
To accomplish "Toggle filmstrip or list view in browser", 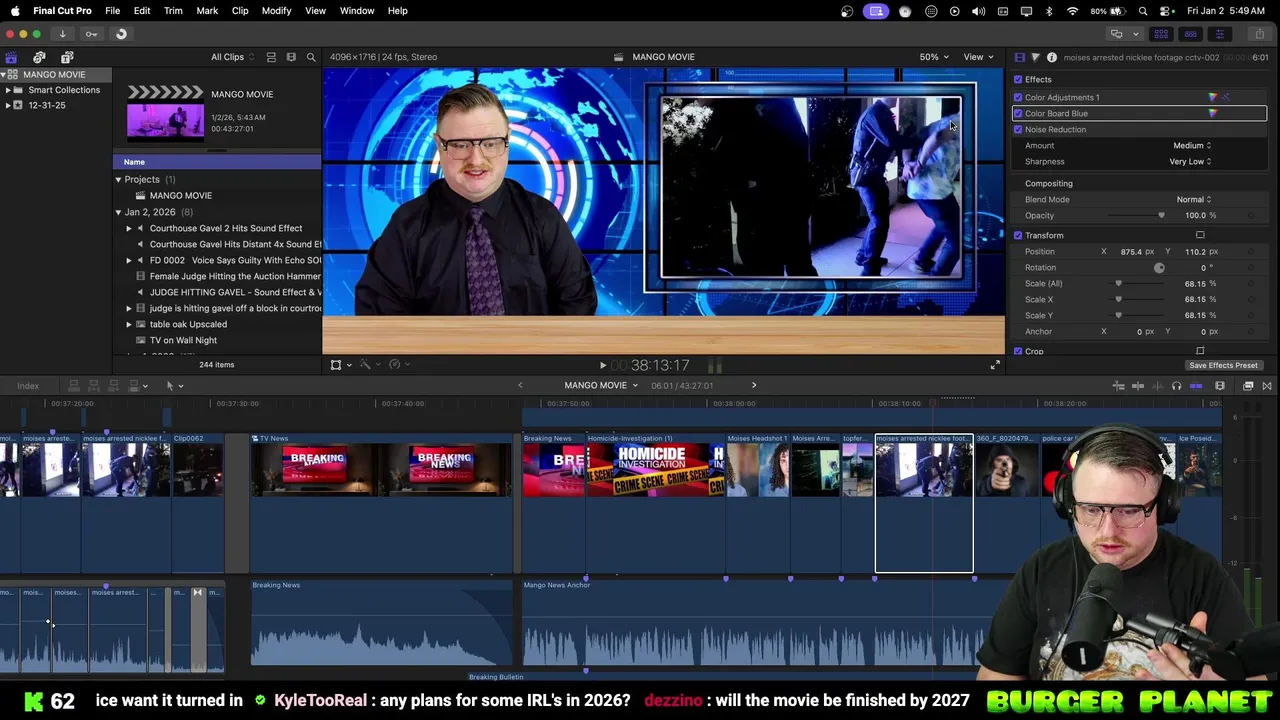I will tap(291, 57).
